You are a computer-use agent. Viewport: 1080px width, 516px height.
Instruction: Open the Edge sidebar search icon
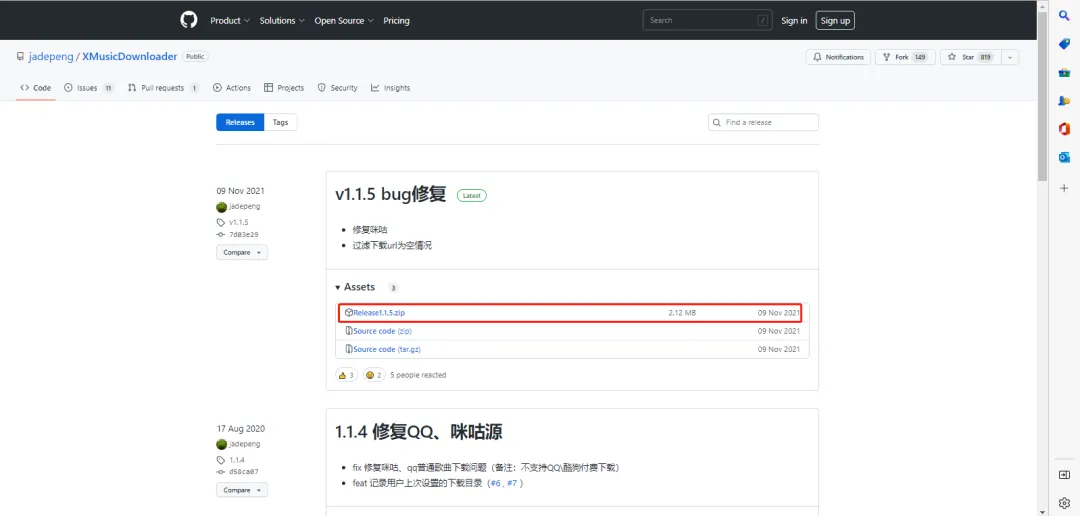(1064, 16)
